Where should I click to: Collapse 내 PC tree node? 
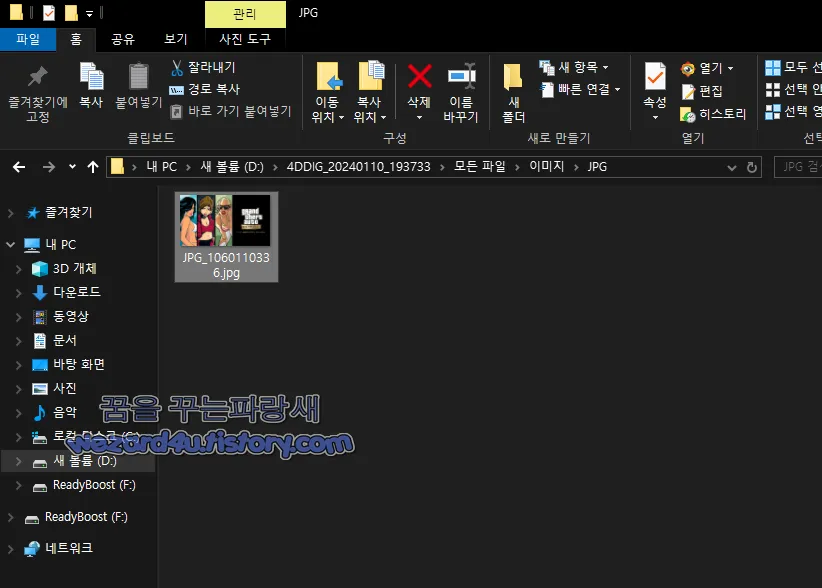coord(10,244)
